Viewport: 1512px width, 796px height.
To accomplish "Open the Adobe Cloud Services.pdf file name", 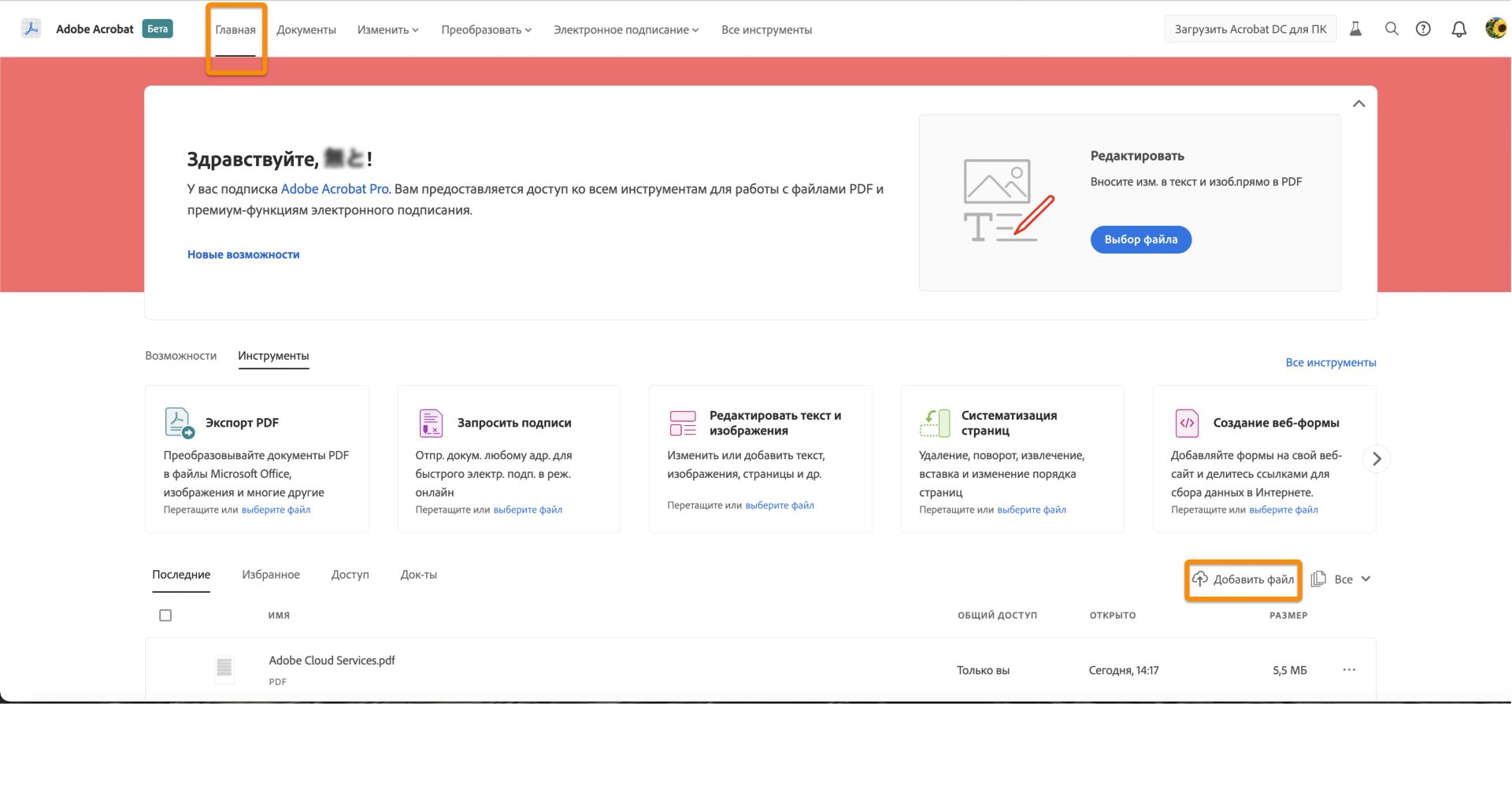I will pyautogui.click(x=332, y=661).
